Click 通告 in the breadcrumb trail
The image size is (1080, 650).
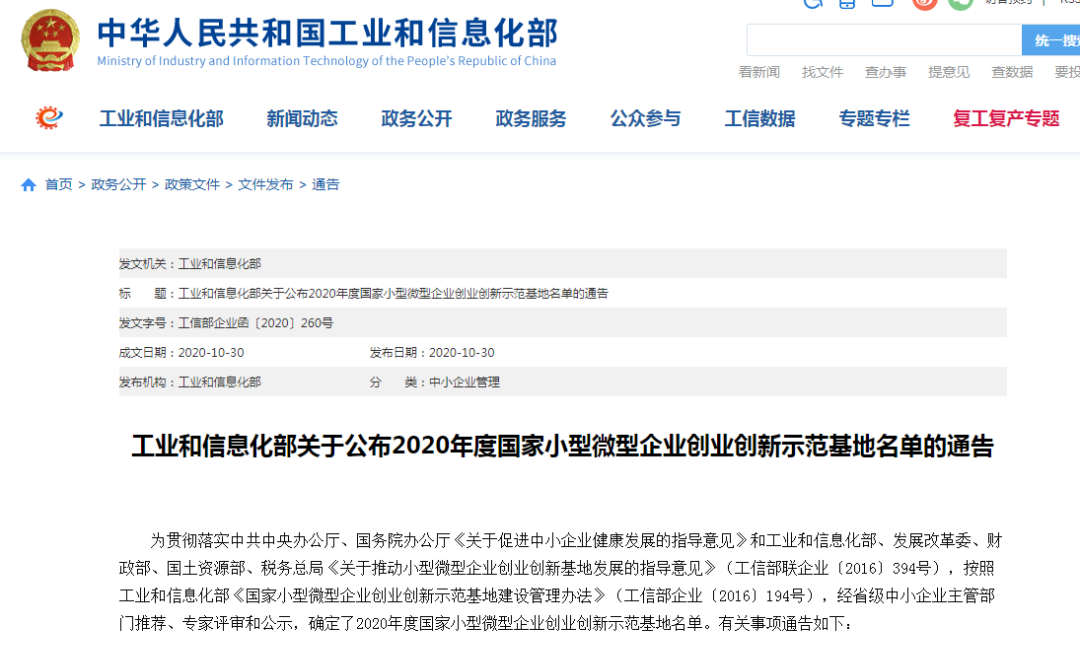coord(326,185)
